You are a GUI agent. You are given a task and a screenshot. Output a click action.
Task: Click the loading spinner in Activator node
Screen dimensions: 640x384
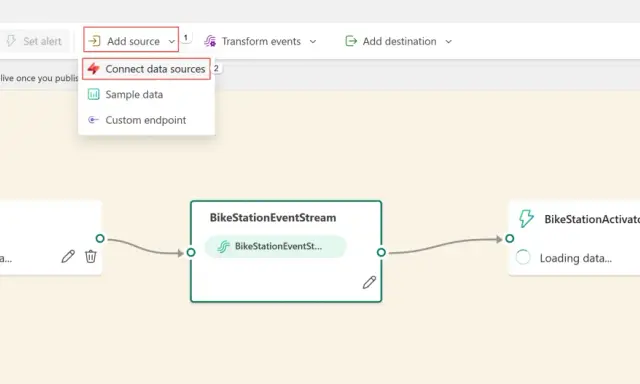(523, 257)
